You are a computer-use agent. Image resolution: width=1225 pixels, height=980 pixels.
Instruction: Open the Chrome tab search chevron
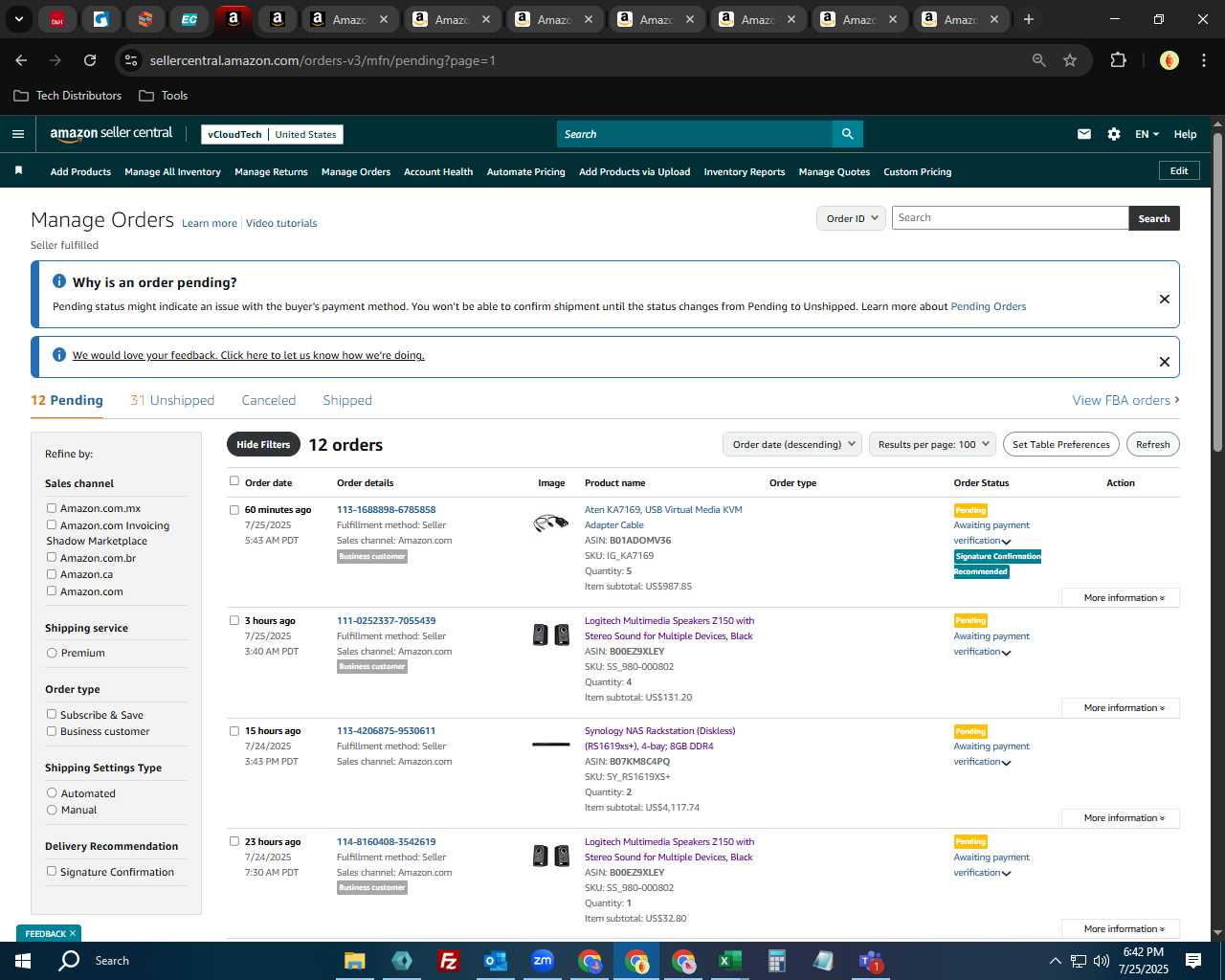(x=18, y=19)
